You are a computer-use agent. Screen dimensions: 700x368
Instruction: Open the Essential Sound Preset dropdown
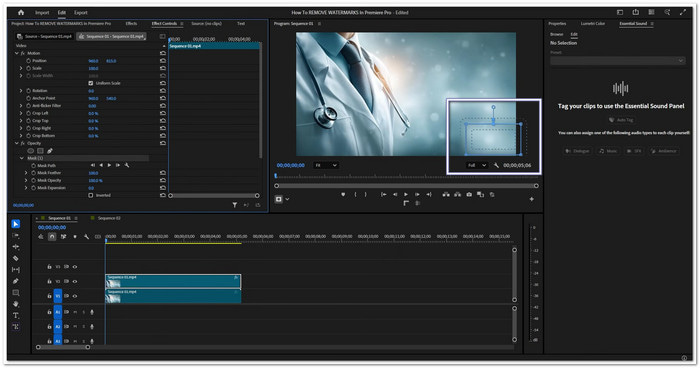pyautogui.click(x=618, y=61)
